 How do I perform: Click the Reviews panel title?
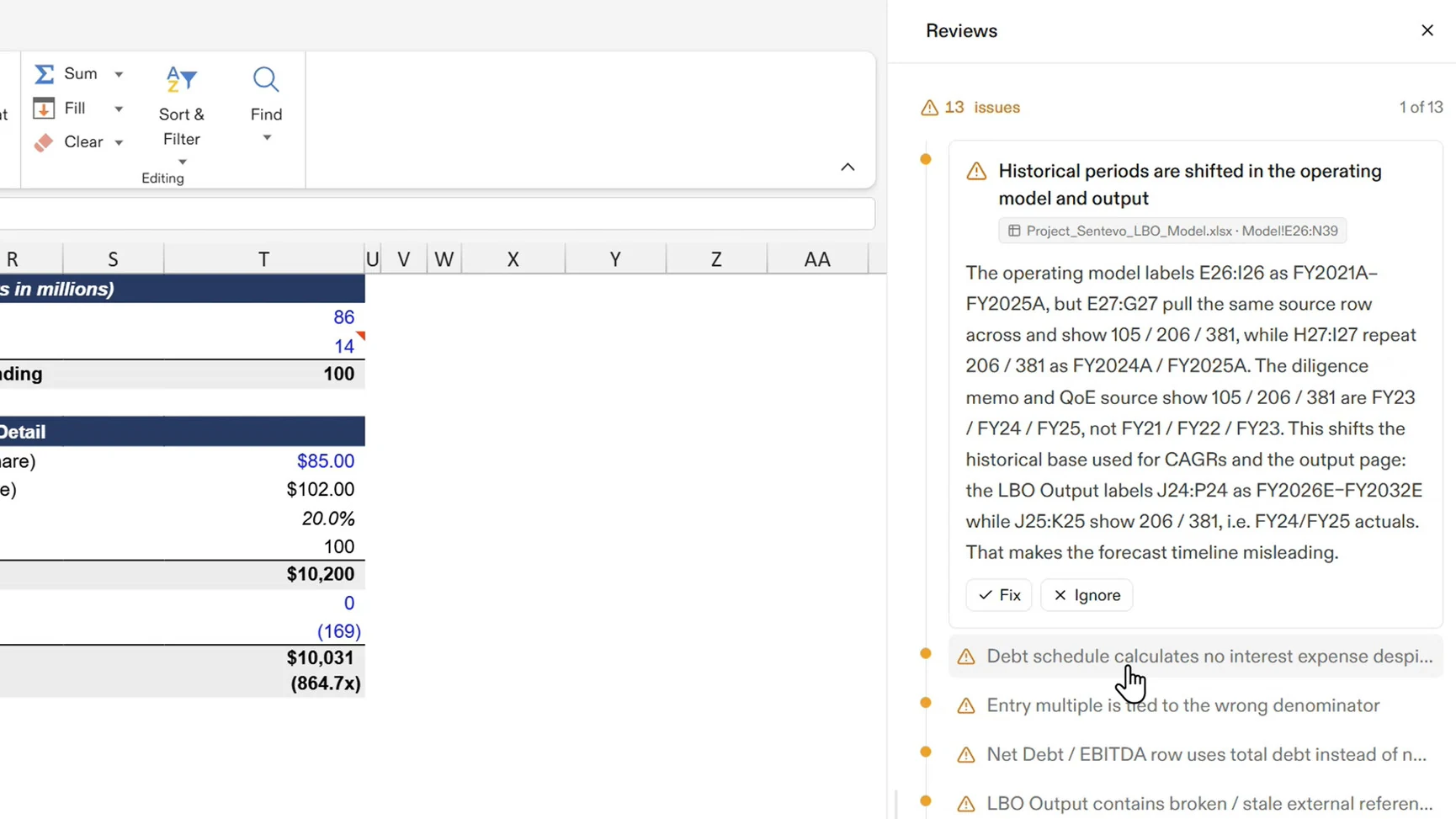click(x=961, y=31)
